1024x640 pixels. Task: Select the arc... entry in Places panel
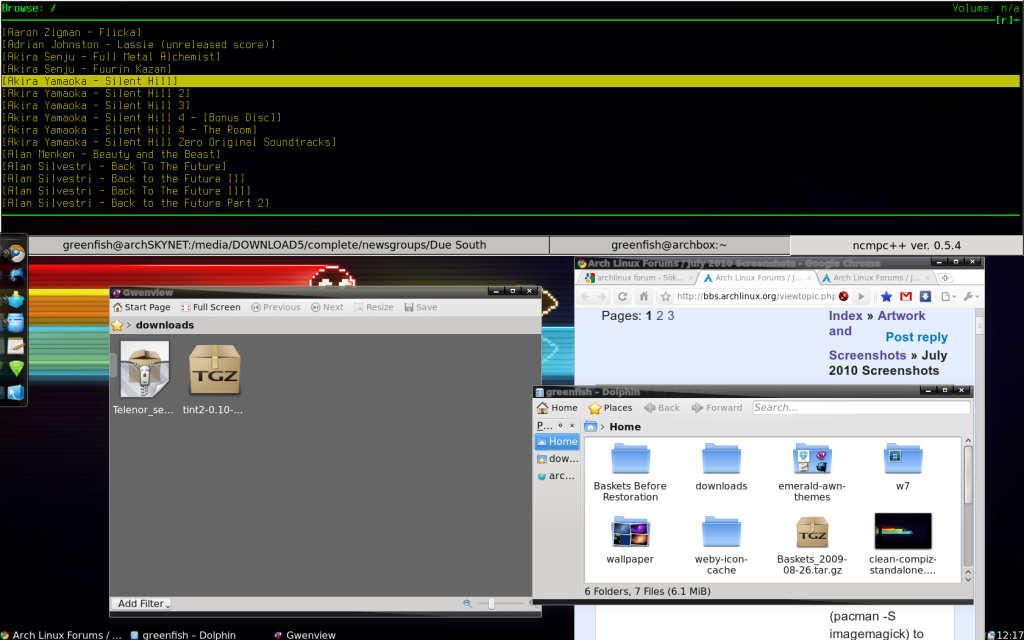[556, 475]
